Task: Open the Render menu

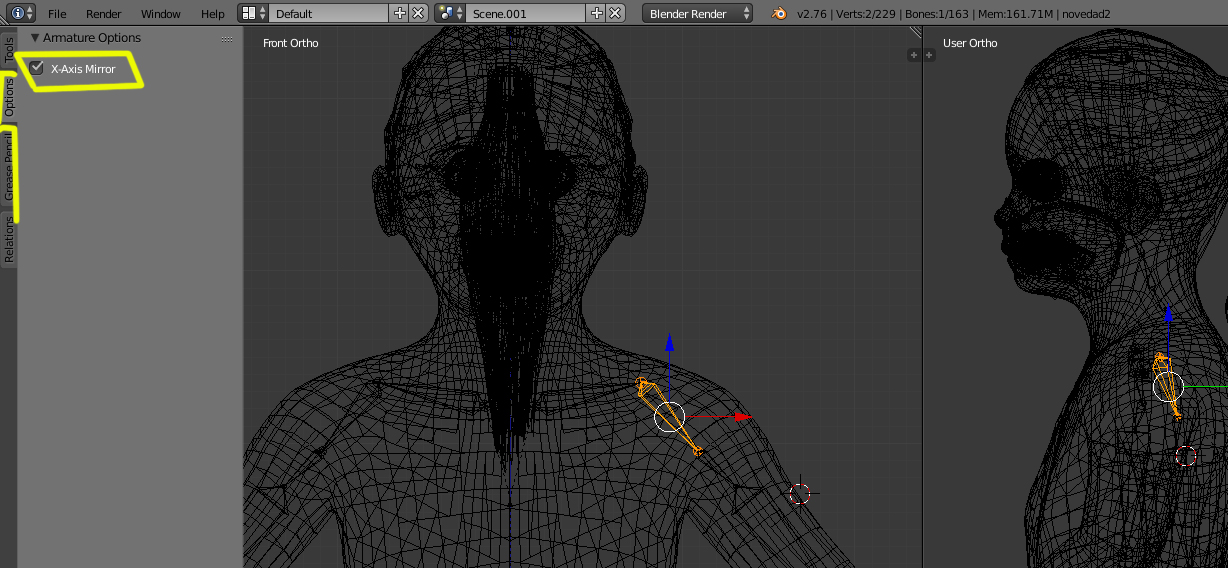Action: click(x=103, y=14)
